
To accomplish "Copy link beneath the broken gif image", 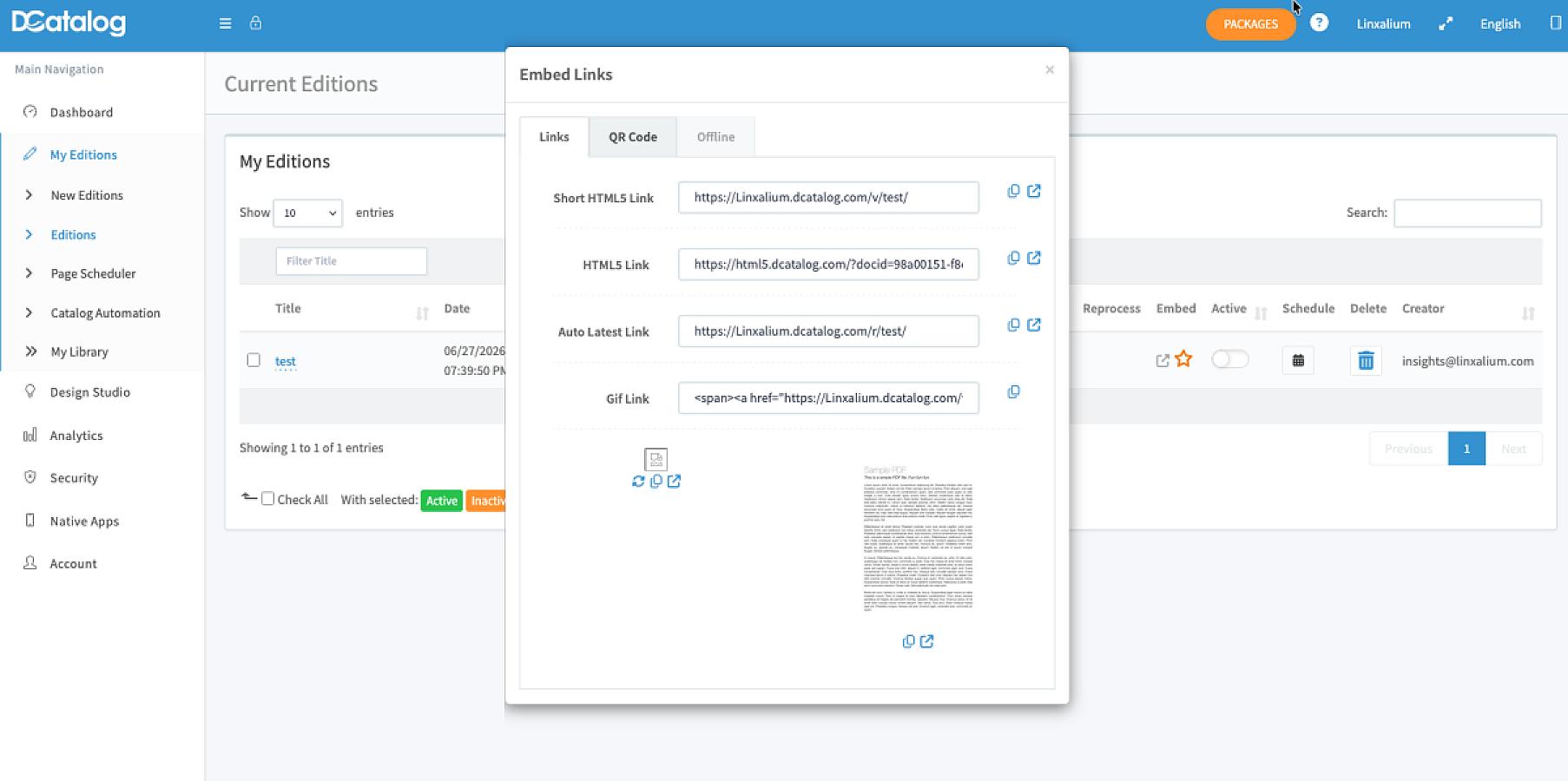I will click(656, 481).
